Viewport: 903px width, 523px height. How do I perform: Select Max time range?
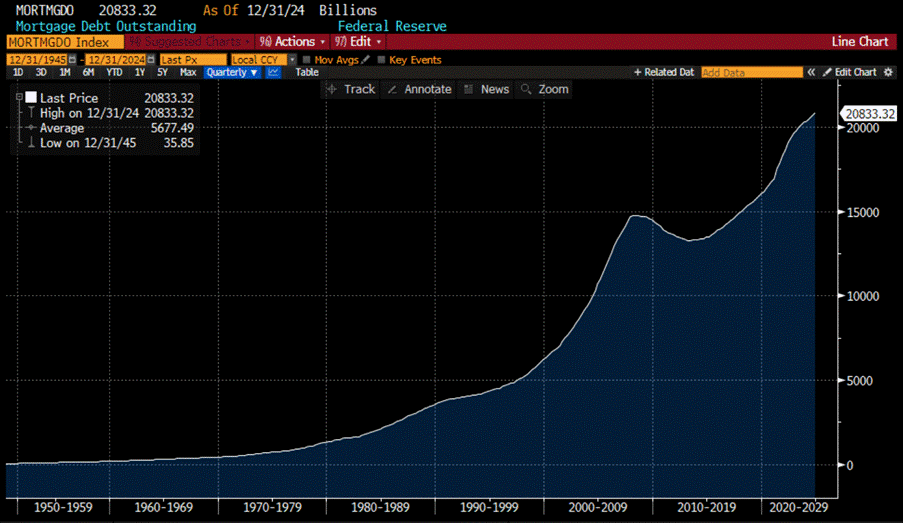point(188,72)
